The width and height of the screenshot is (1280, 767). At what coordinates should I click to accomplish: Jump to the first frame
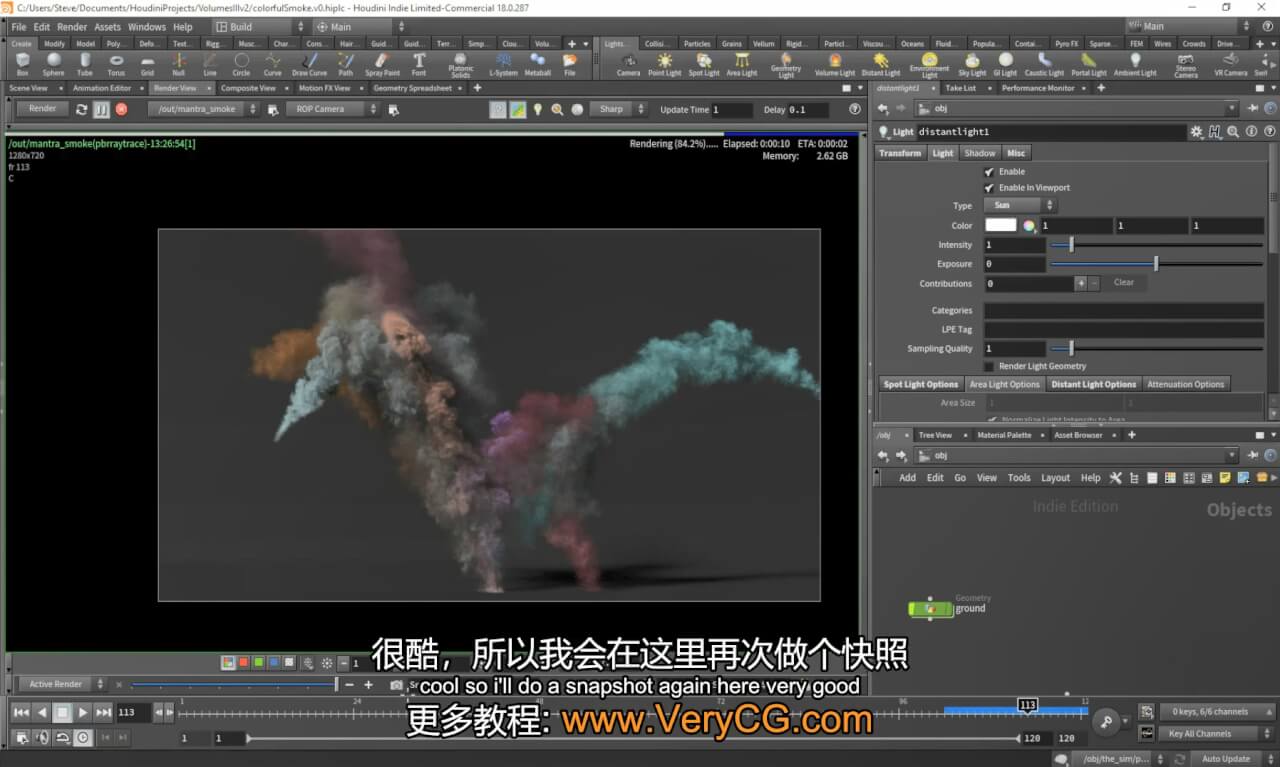point(21,712)
